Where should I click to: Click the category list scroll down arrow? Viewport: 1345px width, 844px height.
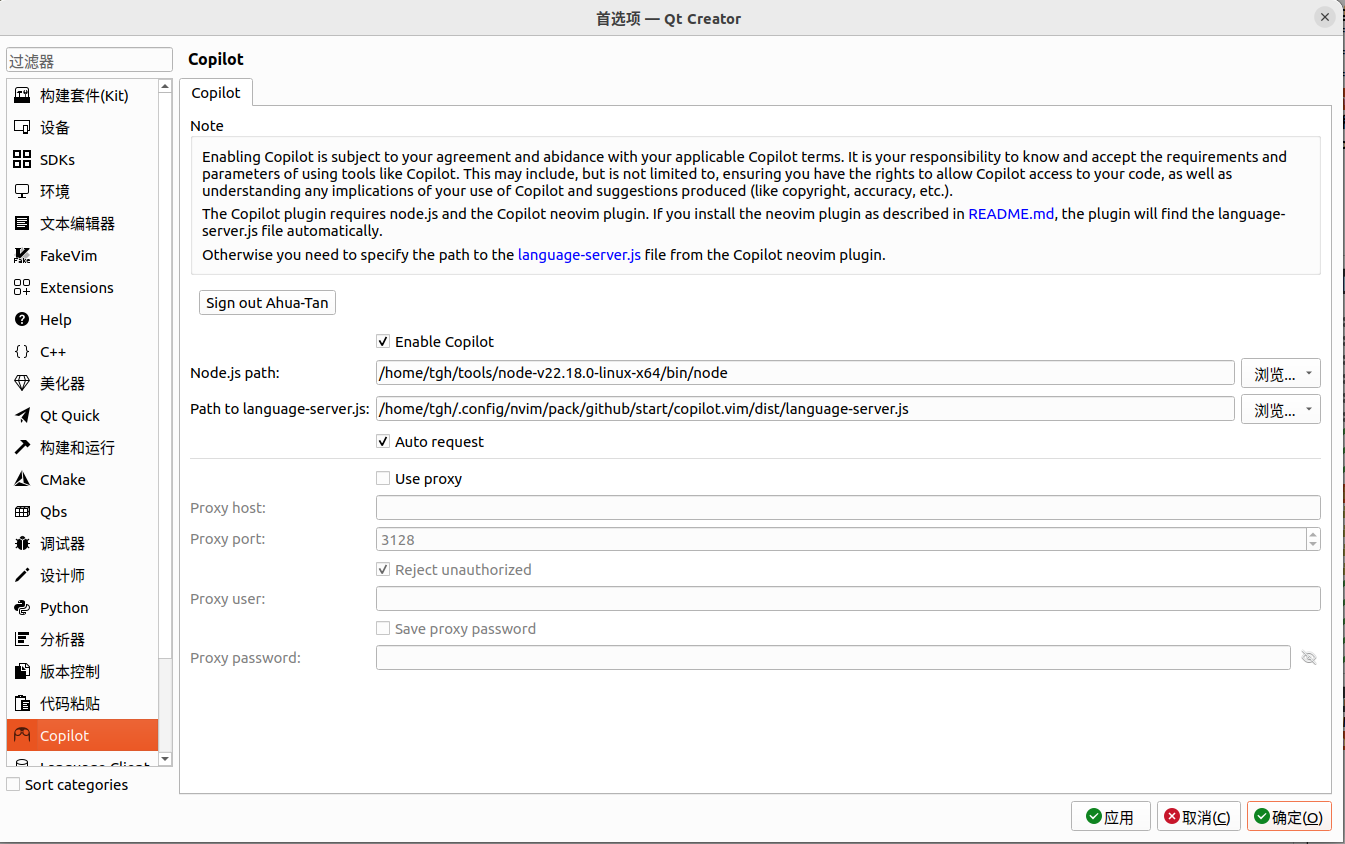[x=166, y=760]
